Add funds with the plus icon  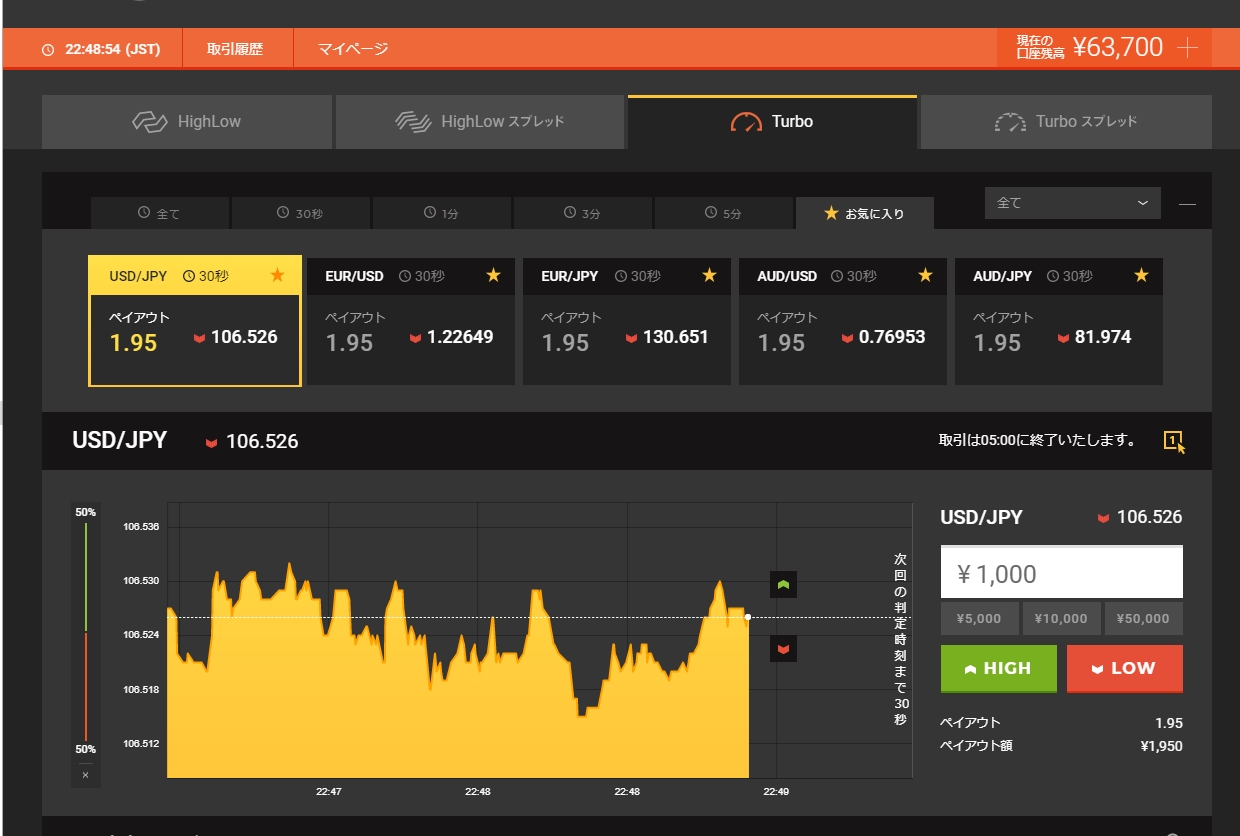click(x=1187, y=48)
